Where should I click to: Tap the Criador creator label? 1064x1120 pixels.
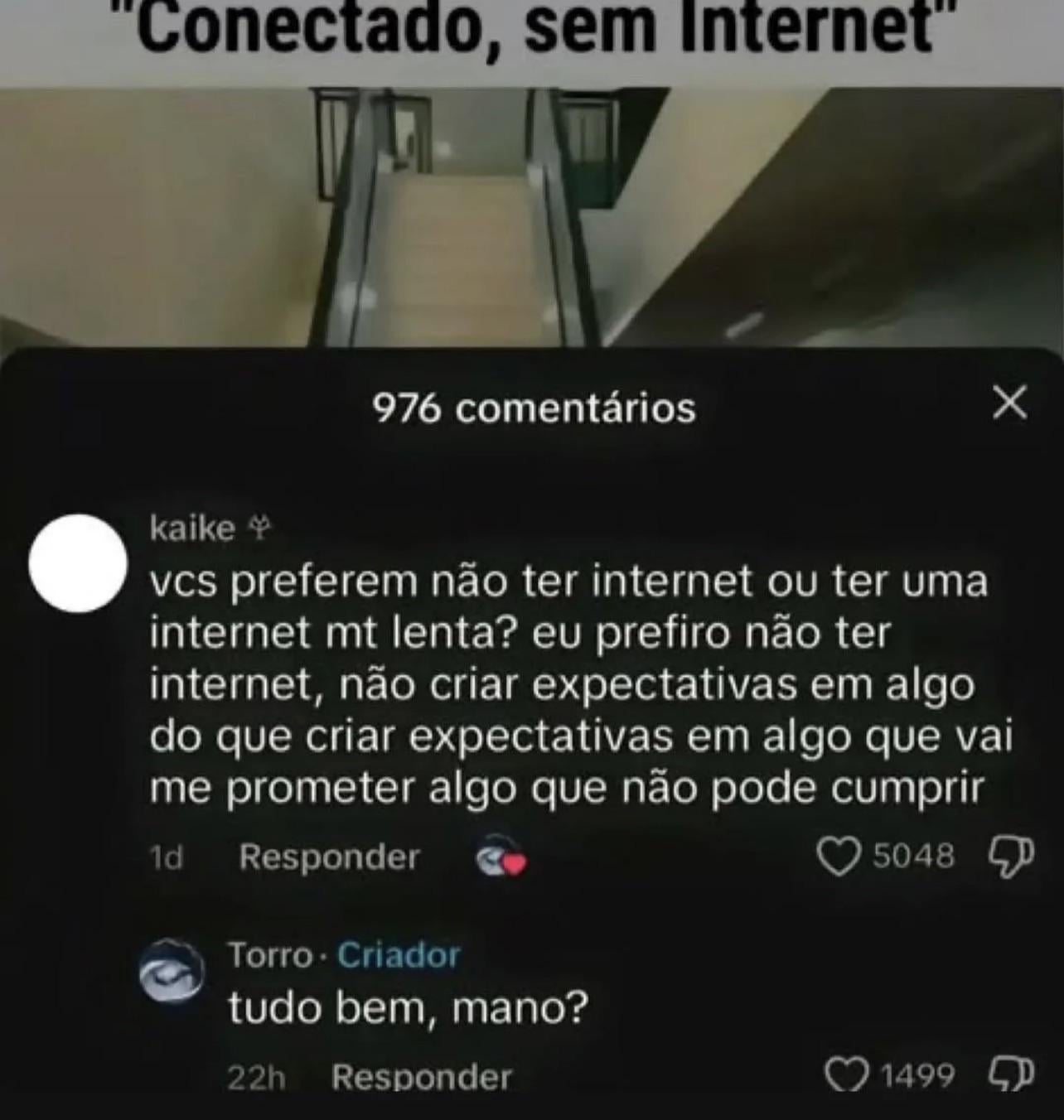coord(399,955)
